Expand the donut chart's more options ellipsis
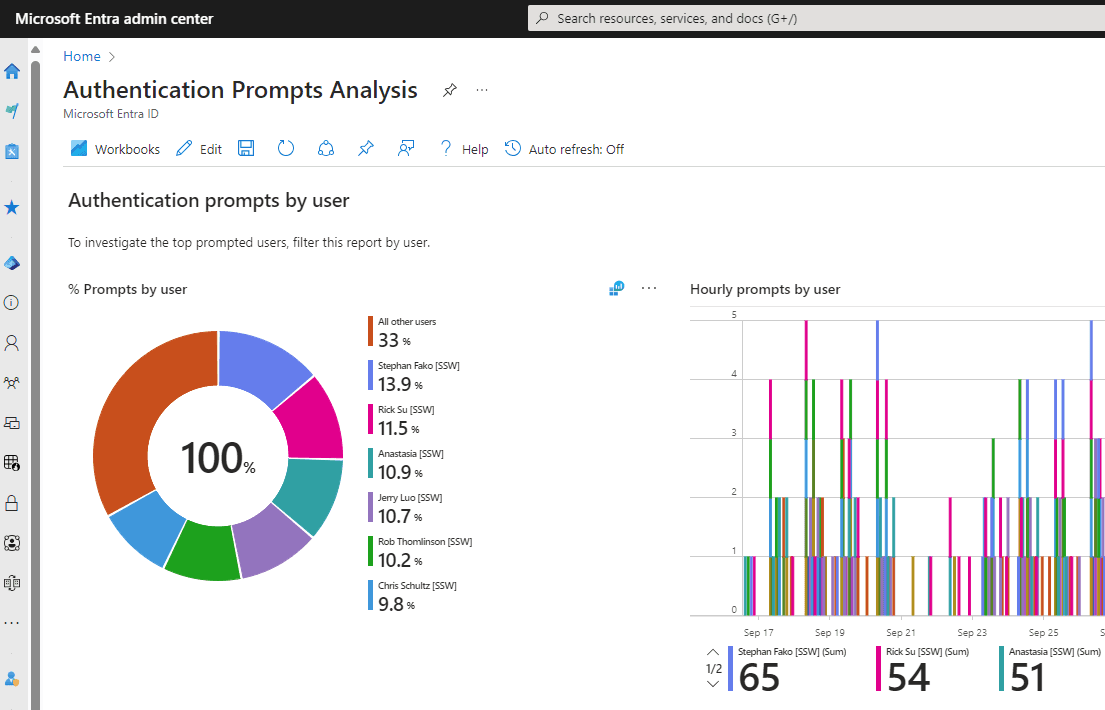This screenshot has height=710, width=1105. 649,289
